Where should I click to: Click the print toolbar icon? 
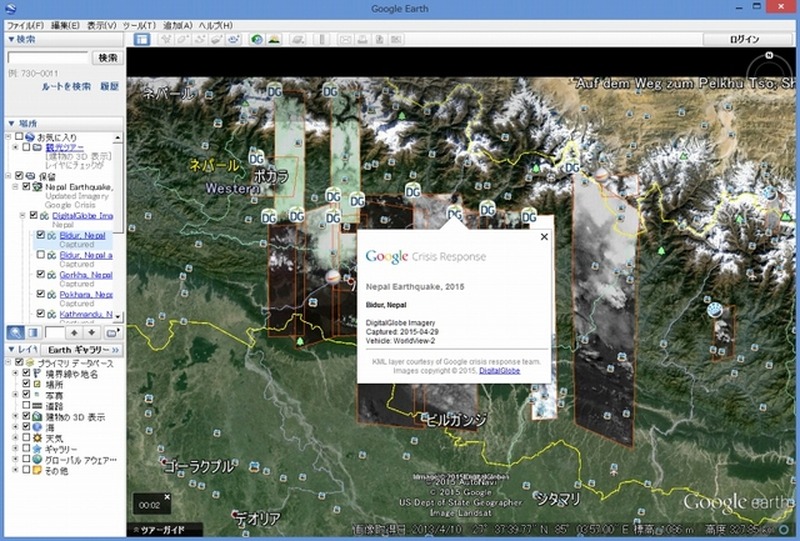(x=363, y=40)
